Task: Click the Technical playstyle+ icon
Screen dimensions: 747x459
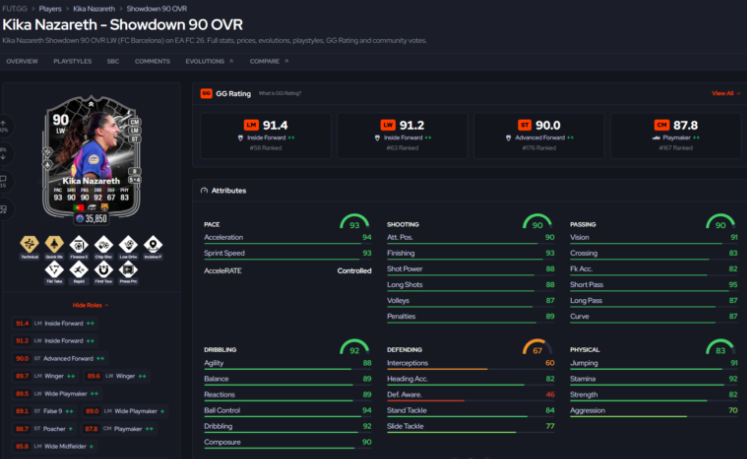Action: (30, 245)
